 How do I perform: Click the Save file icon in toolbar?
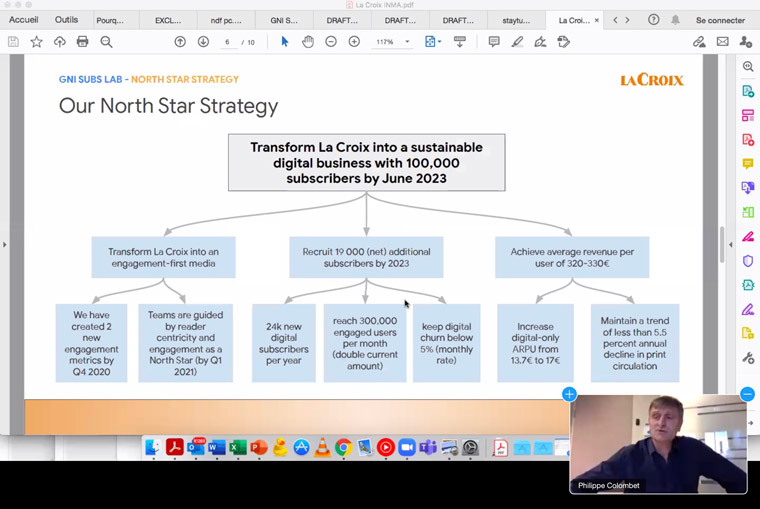click(13, 42)
